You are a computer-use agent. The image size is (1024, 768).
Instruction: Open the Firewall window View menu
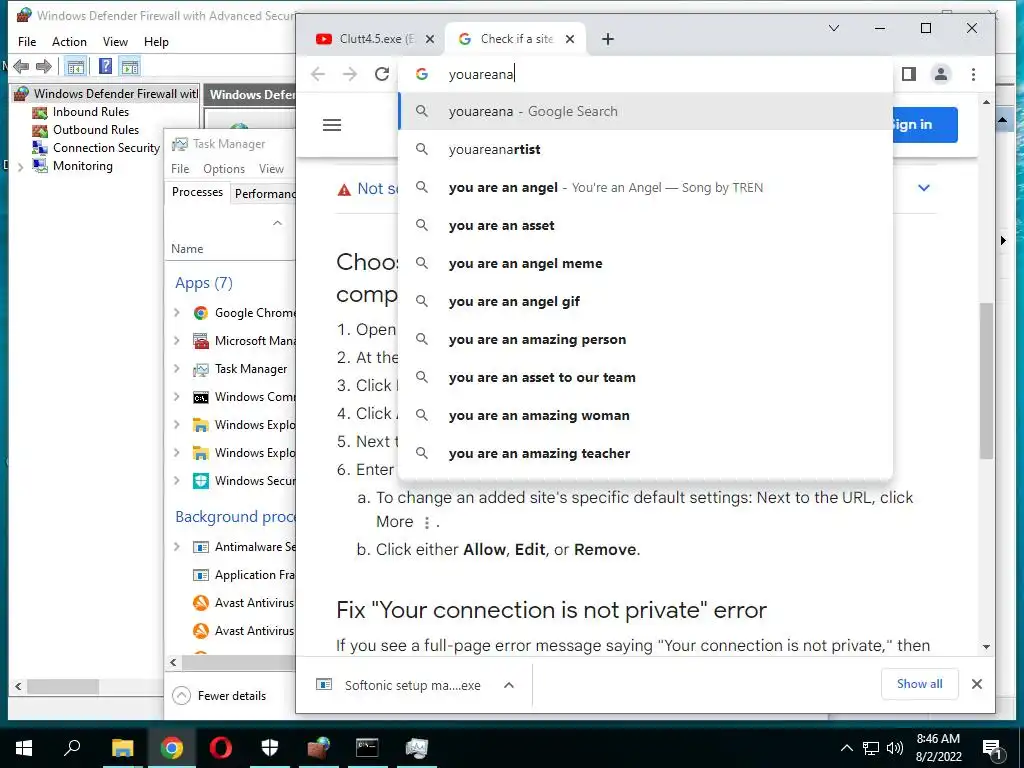(115, 42)
